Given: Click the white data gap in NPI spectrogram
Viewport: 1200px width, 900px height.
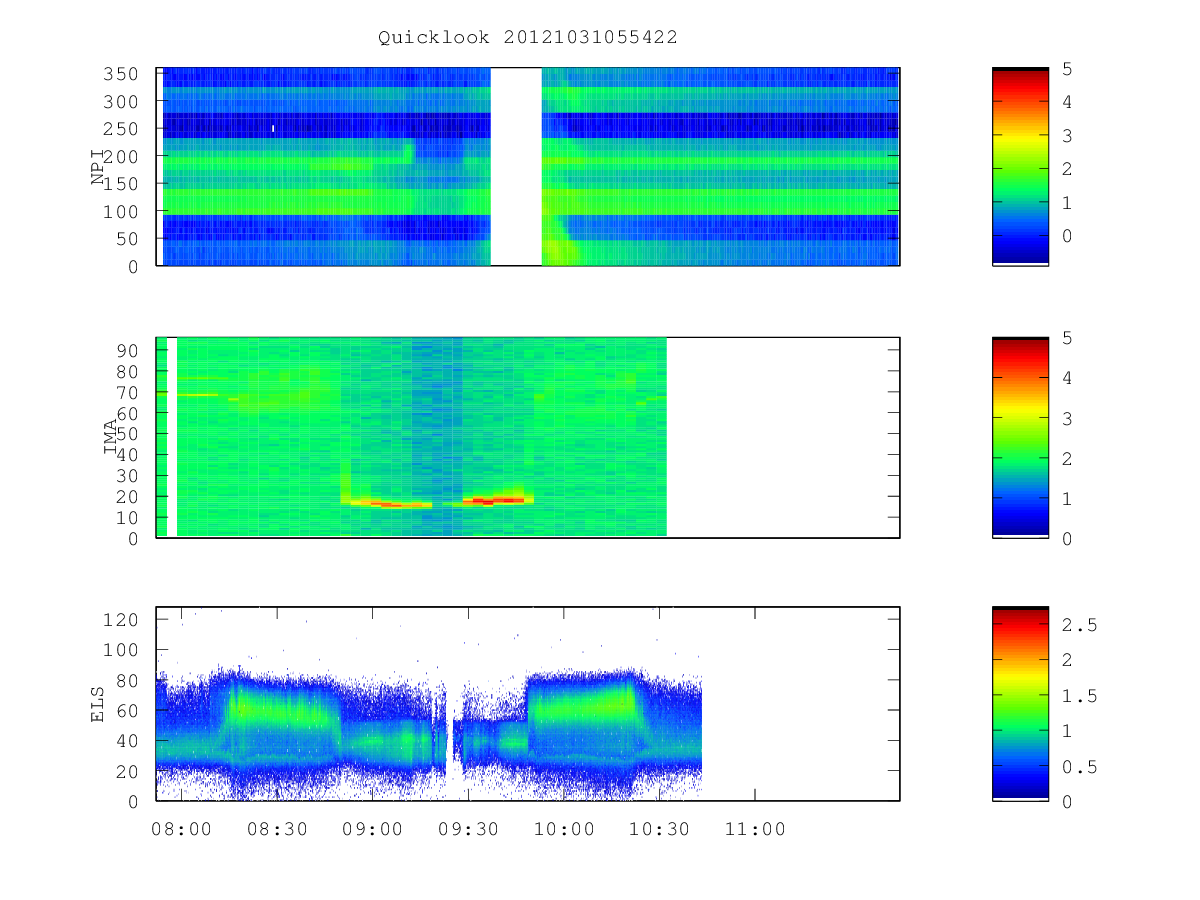Looking at the screenshot, I should pos(516,166).
